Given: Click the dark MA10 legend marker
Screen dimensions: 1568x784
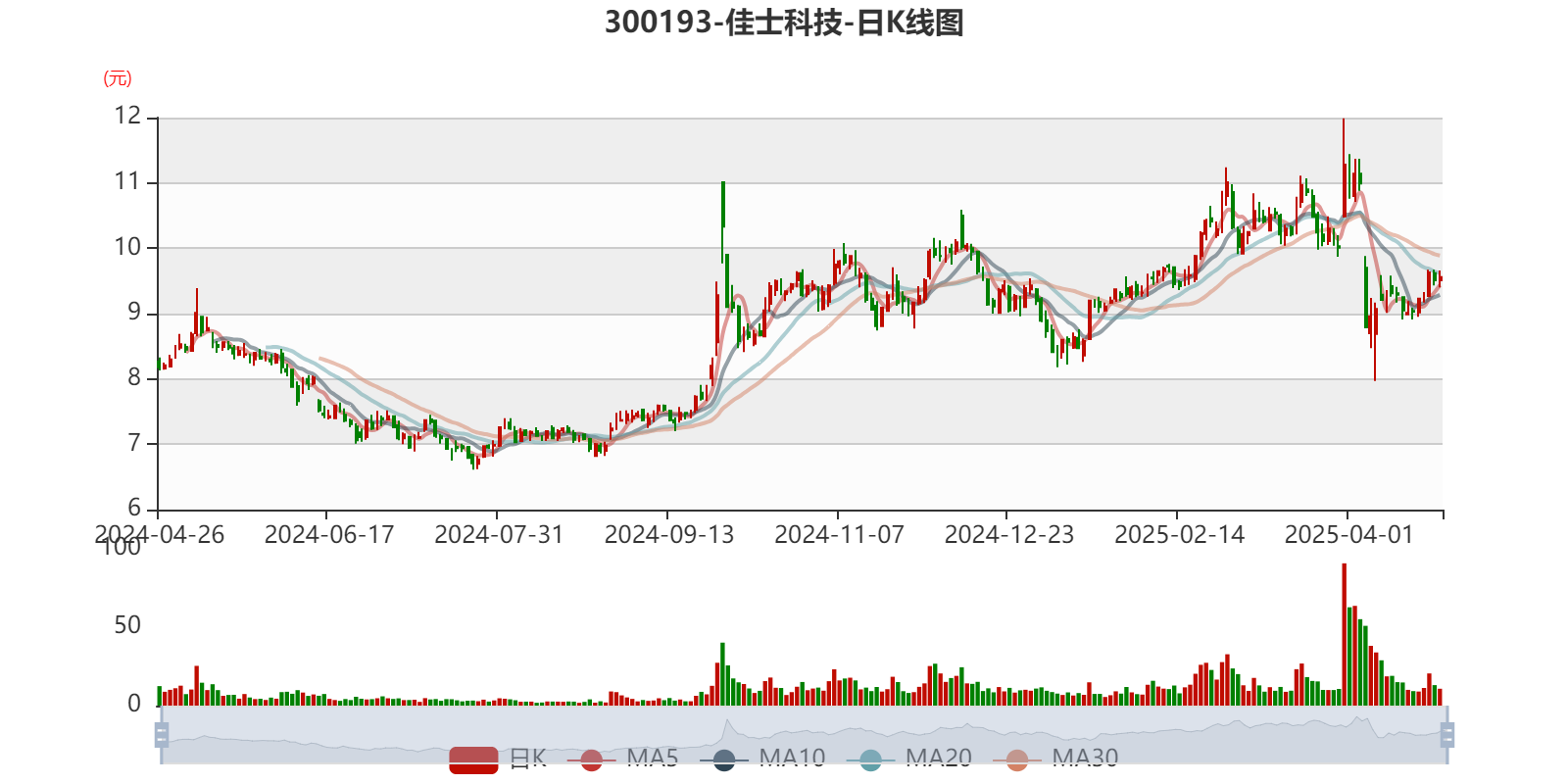Looking at the screenshot, I should click(724, 759).
